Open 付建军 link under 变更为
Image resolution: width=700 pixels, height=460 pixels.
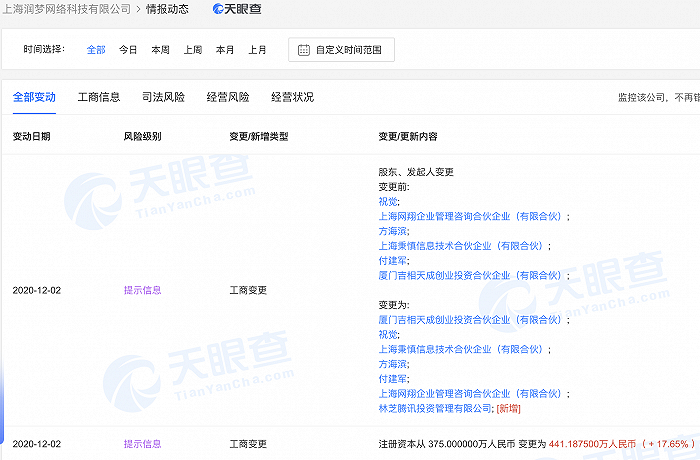click(x=393, y=379)
